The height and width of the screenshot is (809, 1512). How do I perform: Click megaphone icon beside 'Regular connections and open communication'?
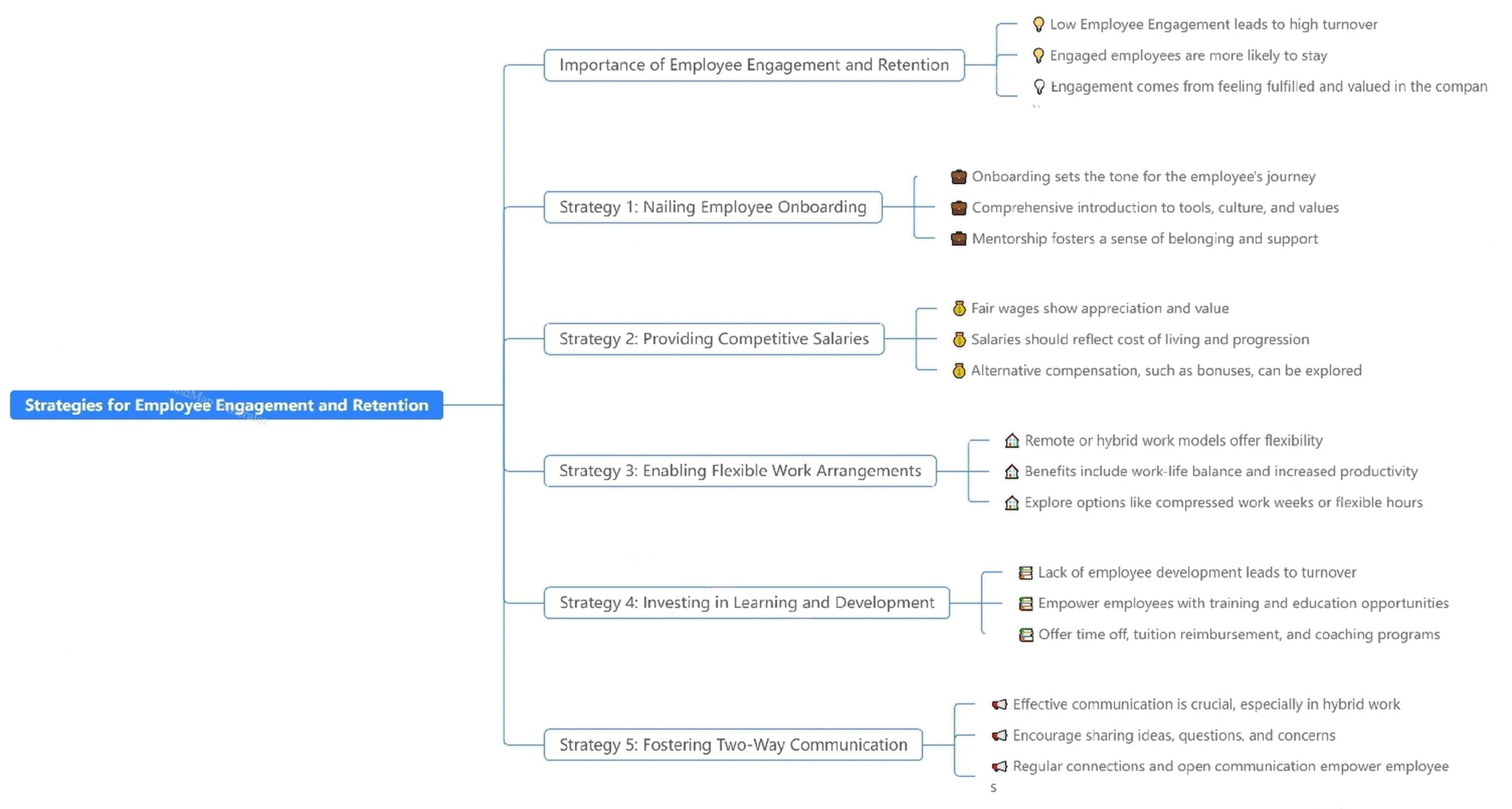pyautogui.click(x=999, y=766)
